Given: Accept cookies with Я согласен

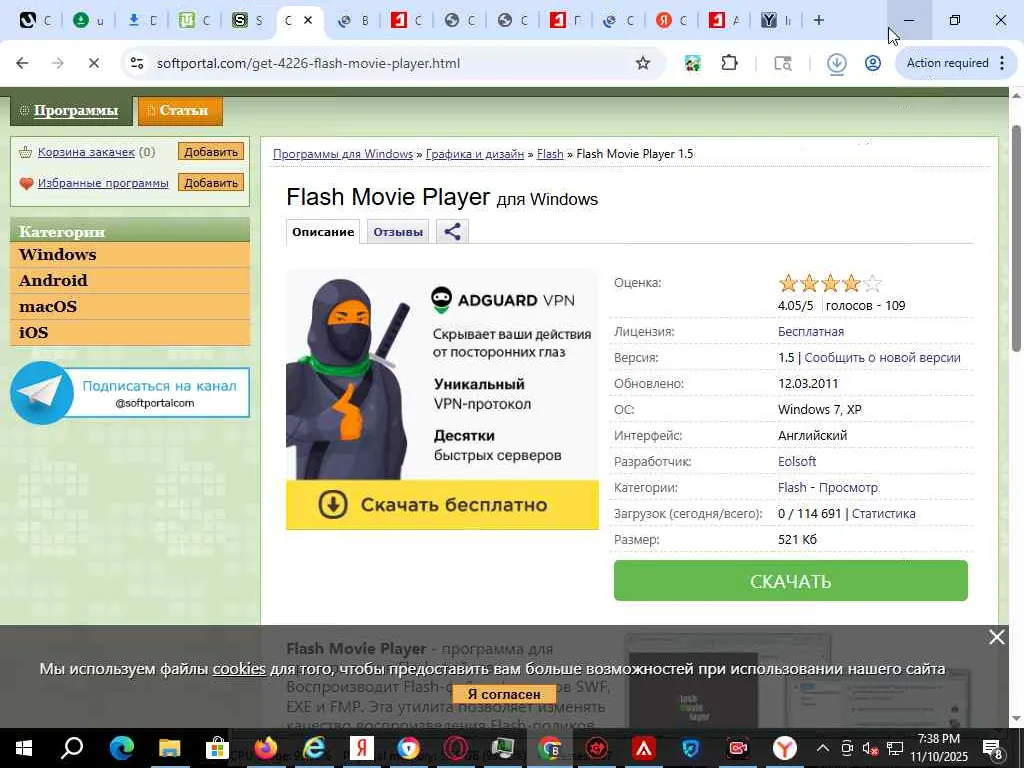Looking at the screenshot, I should [504, 694].
